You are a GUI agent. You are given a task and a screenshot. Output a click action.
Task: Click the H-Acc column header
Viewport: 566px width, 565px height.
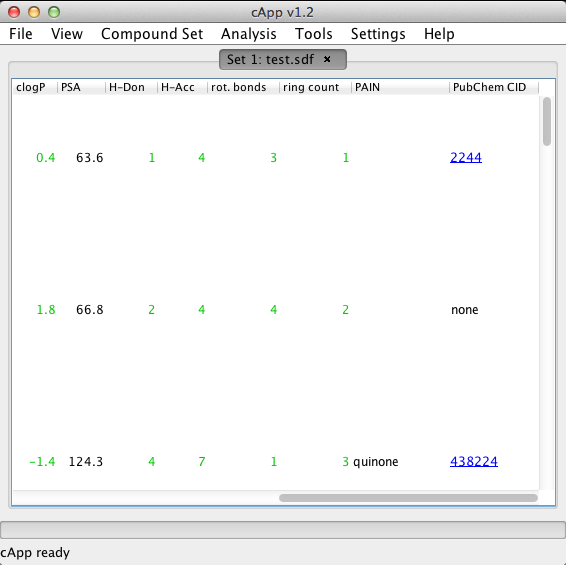pyautogui.click(x=182, y=87)
